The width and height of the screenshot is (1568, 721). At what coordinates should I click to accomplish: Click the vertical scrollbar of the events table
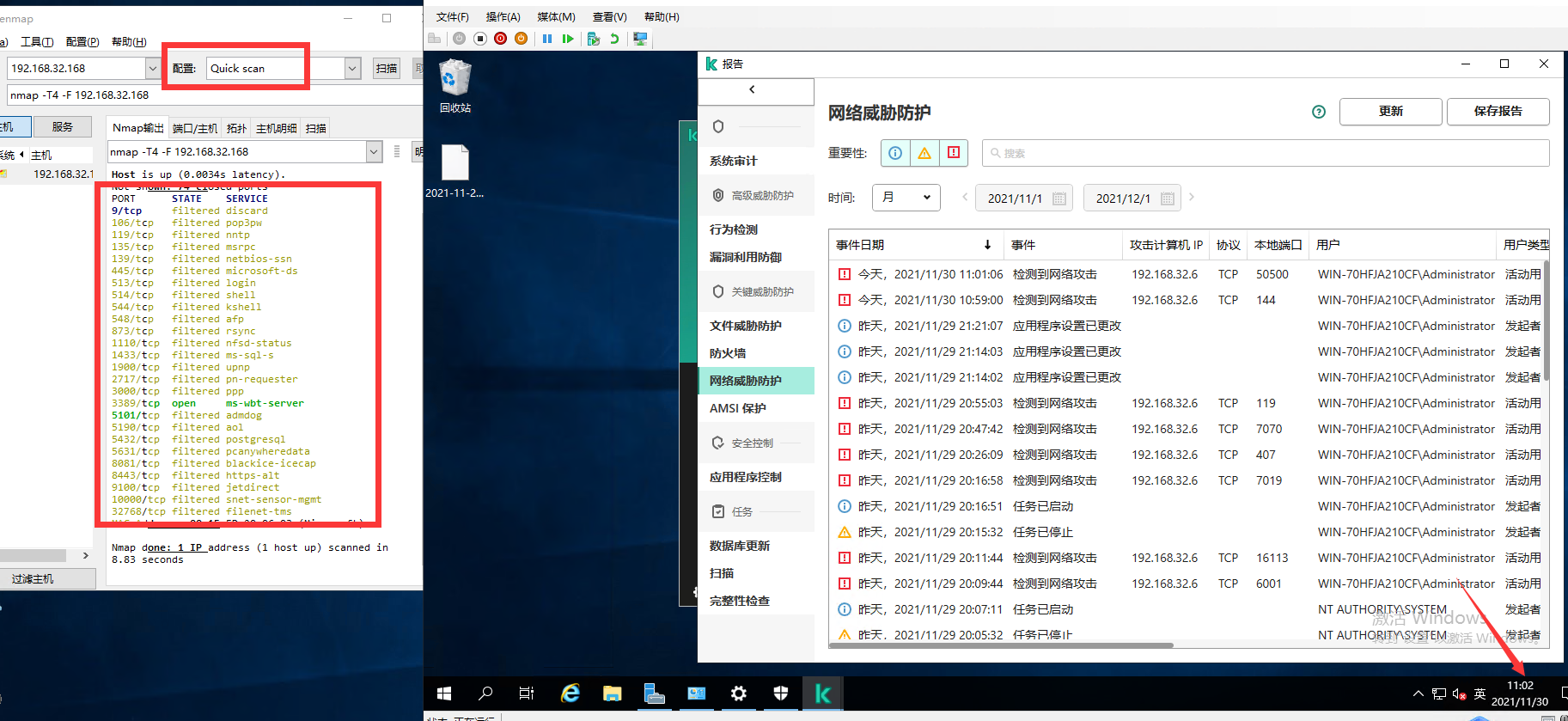coord(1547,321)
